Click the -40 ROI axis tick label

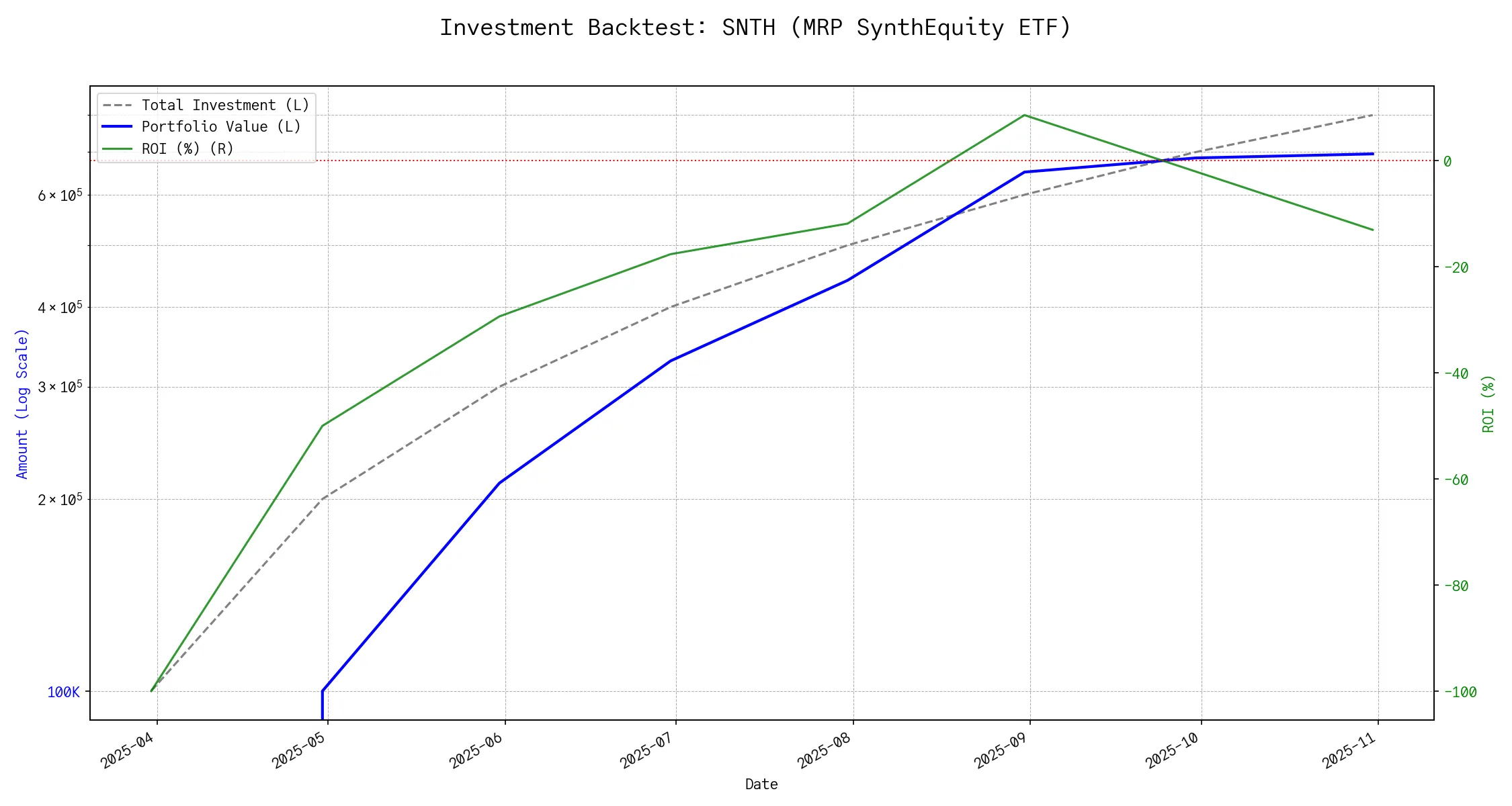(x=1456, y=373)
